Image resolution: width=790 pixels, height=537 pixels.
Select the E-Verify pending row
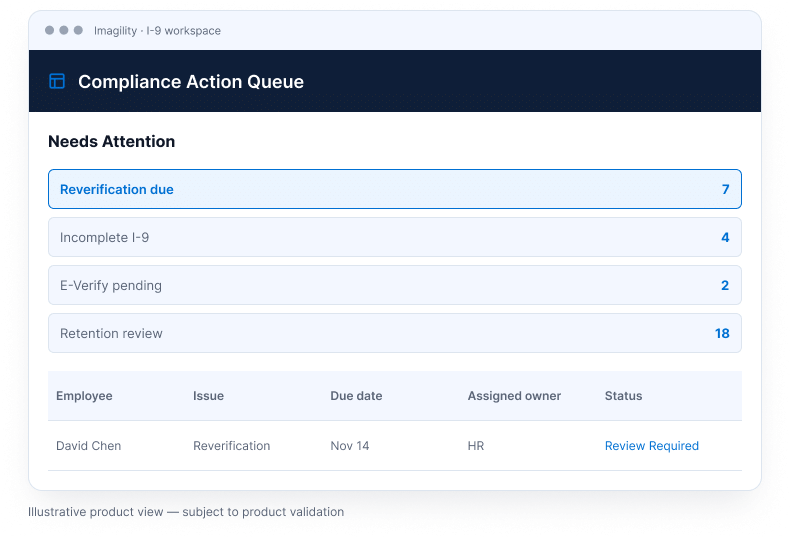pyautogui.click(x=394, y=285)
